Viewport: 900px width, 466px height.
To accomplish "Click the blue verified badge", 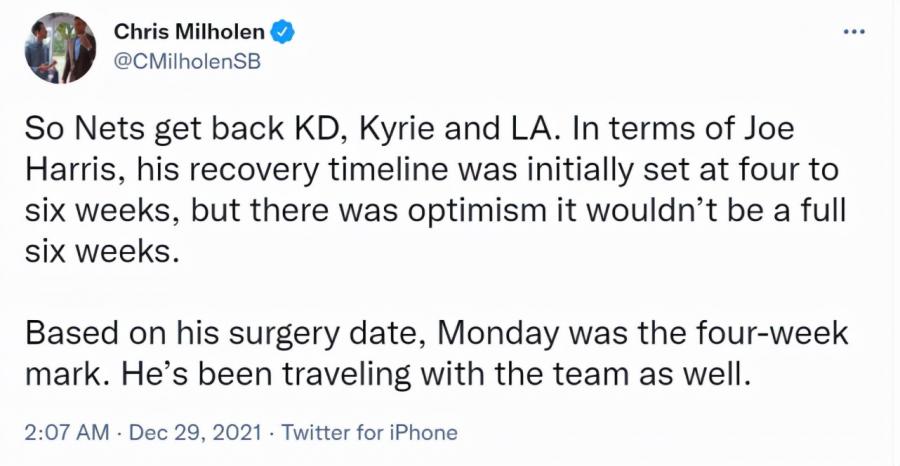I will point(283,32).
